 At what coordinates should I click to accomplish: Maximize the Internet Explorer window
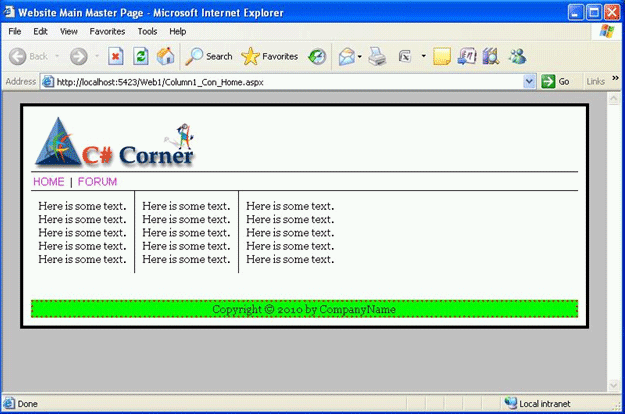pyautogui.click(x=594, y=12)
